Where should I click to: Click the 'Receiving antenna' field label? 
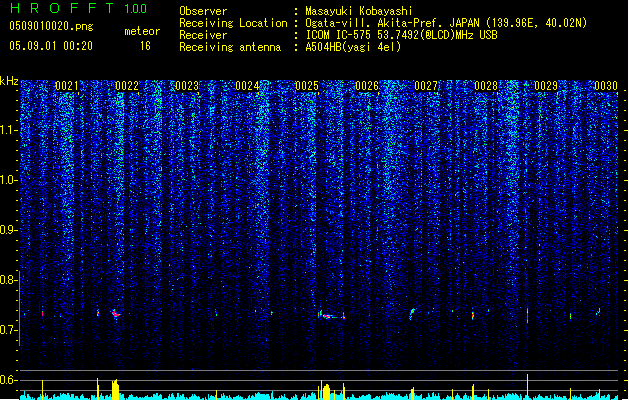point(230,47)
